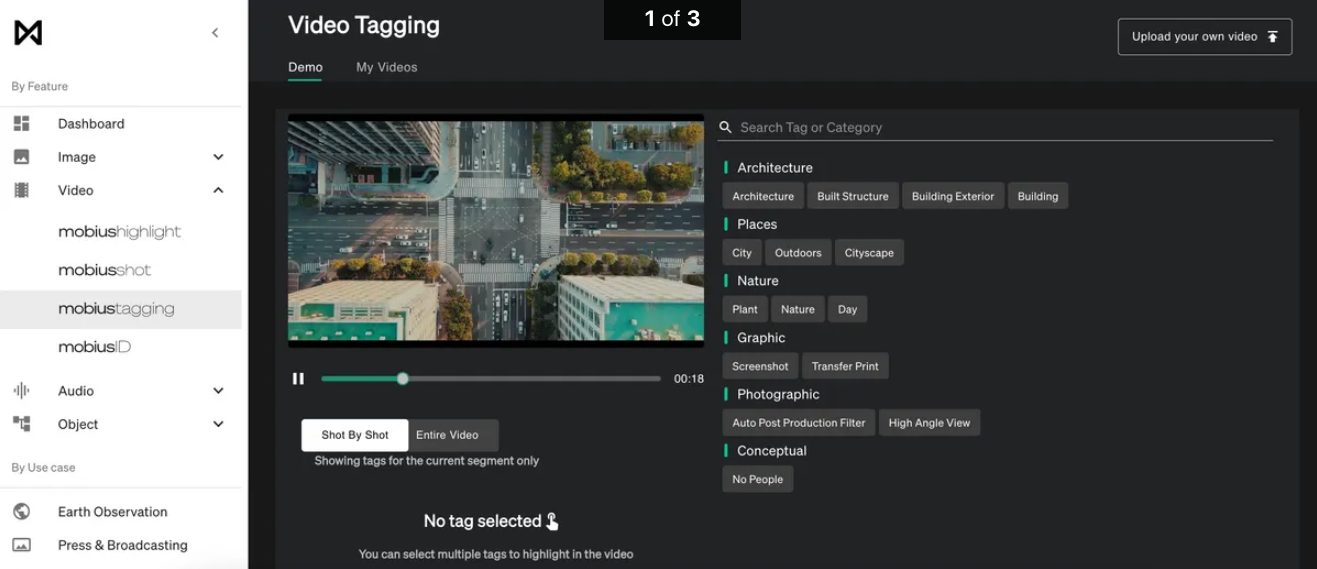Image resolution: width=1317 pixels, height=569 pixels.
Task: Click the Earth Observation globe icon
Action: (x=21, y=512)
